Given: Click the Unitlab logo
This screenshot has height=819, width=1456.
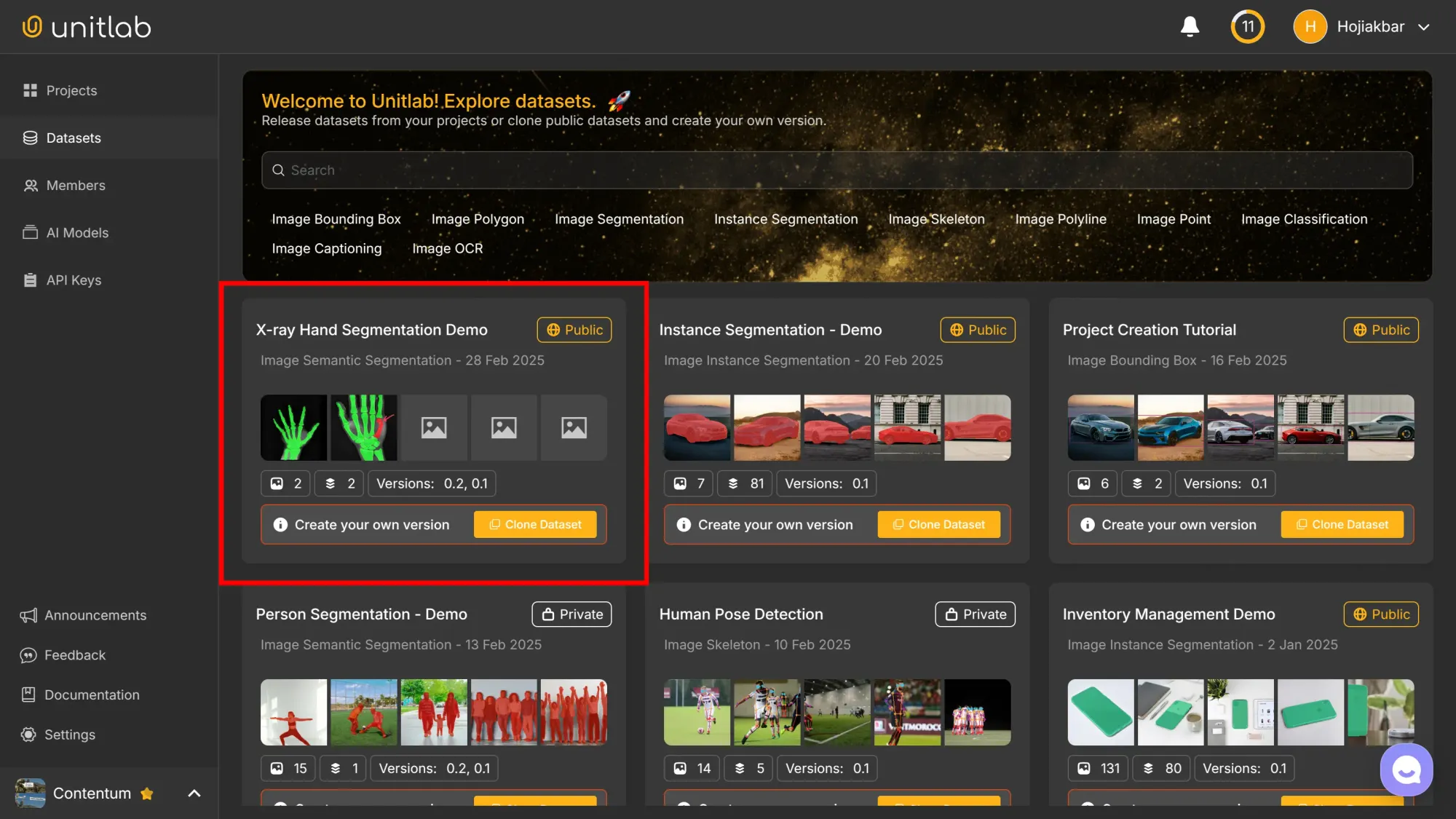Looking at the screenshot, I should pos(87,27).
